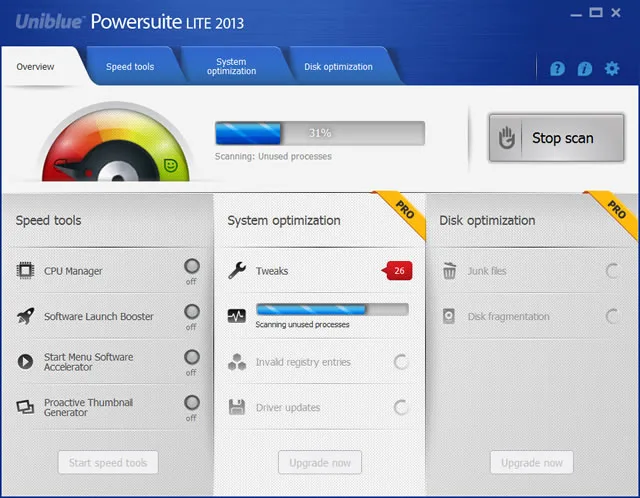The image size is (640, 498).
Task: Click the CPU Manager chip icon
Action: pyautogui.click(x=25, y=270)
